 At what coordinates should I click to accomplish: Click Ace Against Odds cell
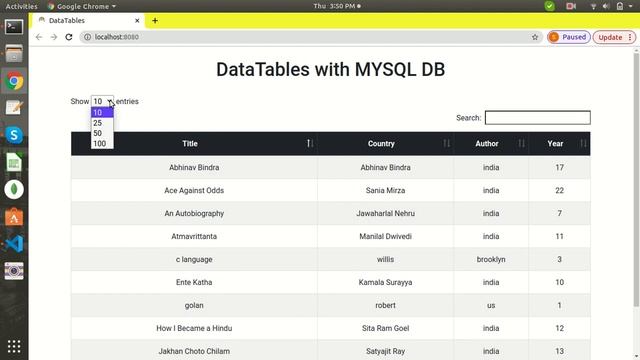pos(194,190)
